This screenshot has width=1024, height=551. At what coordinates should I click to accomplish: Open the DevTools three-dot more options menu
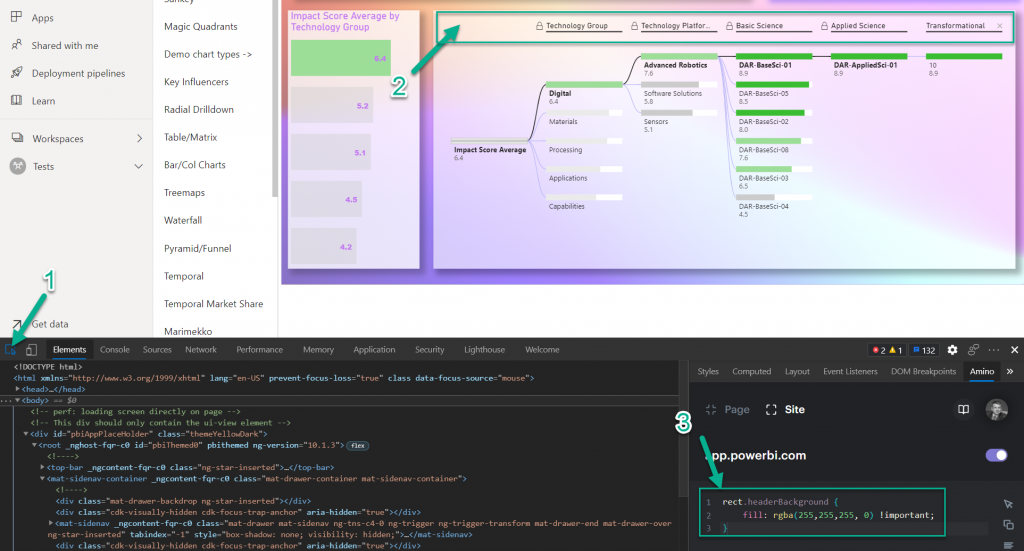[x=994, y=350]
